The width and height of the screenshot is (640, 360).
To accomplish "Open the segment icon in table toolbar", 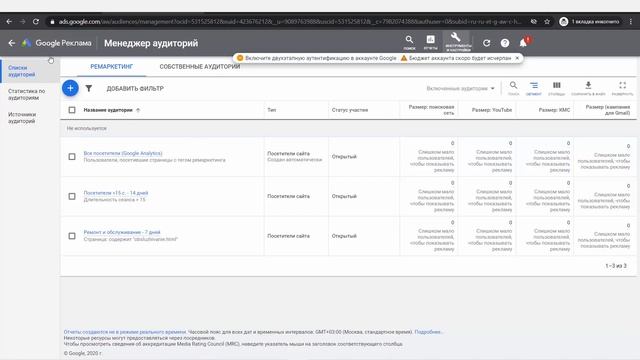I will (533, 88).
